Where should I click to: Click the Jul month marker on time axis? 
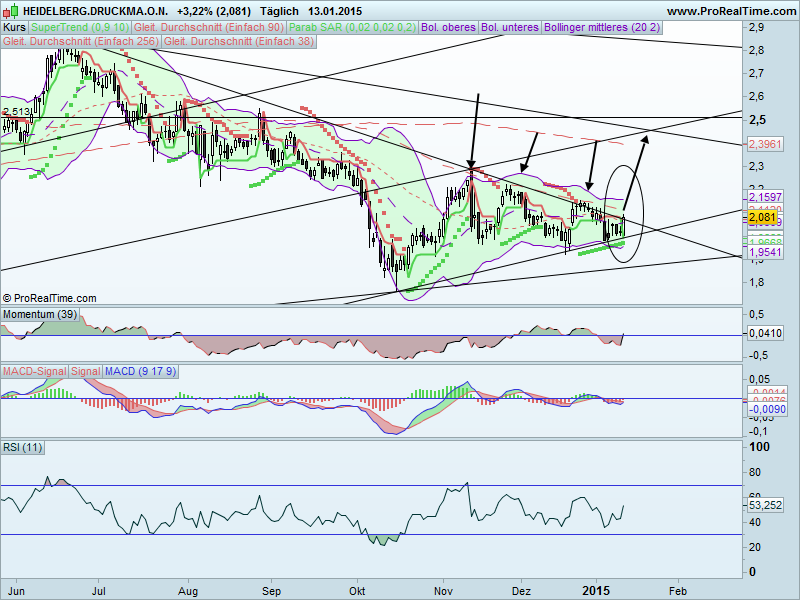click(98, 591)
